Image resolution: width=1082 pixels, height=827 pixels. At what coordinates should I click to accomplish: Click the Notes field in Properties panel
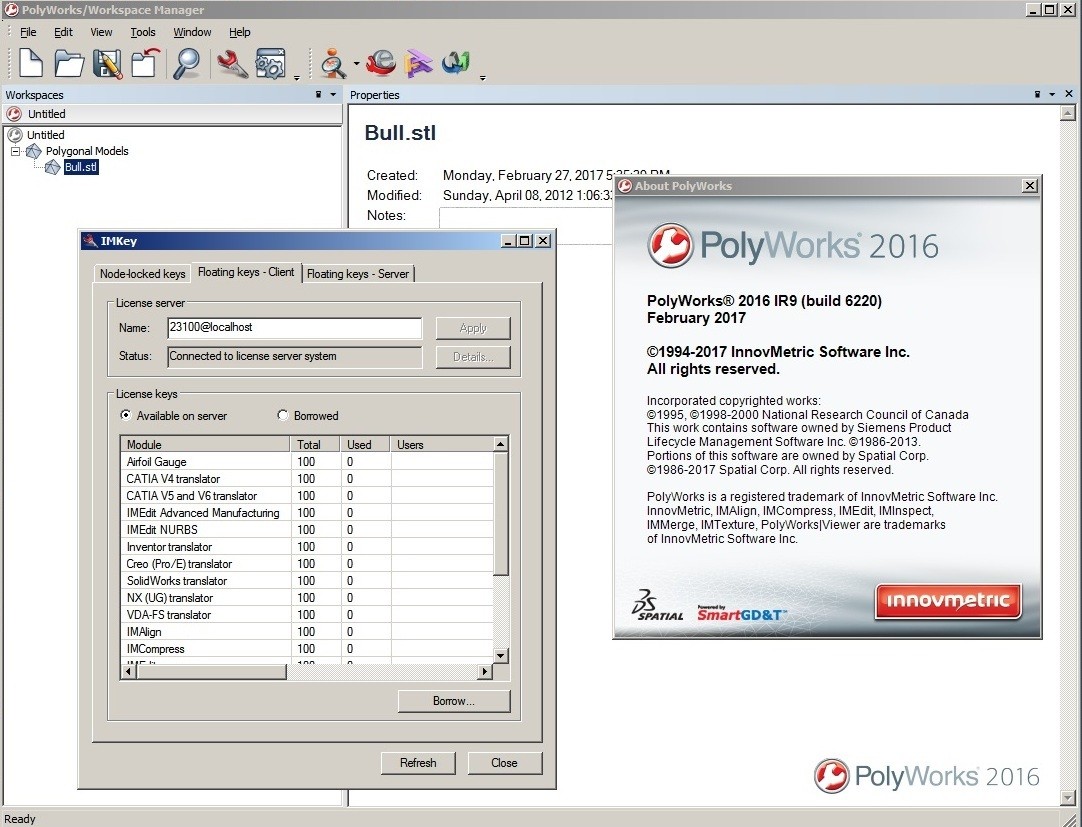tap(527, 226)
